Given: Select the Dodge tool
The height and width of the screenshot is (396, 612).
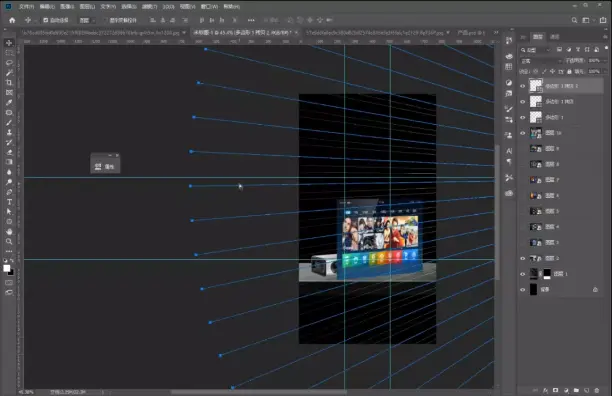Looking at the screenshot, I should point(9,182).
